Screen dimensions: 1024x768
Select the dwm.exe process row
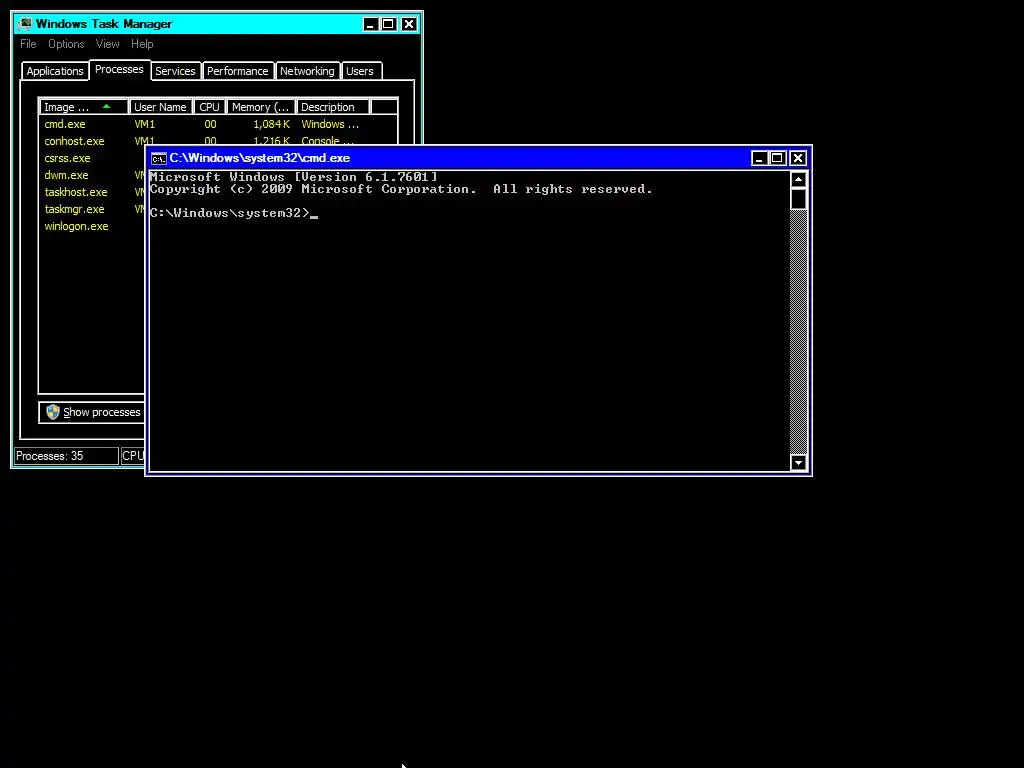tap(93, 175)
